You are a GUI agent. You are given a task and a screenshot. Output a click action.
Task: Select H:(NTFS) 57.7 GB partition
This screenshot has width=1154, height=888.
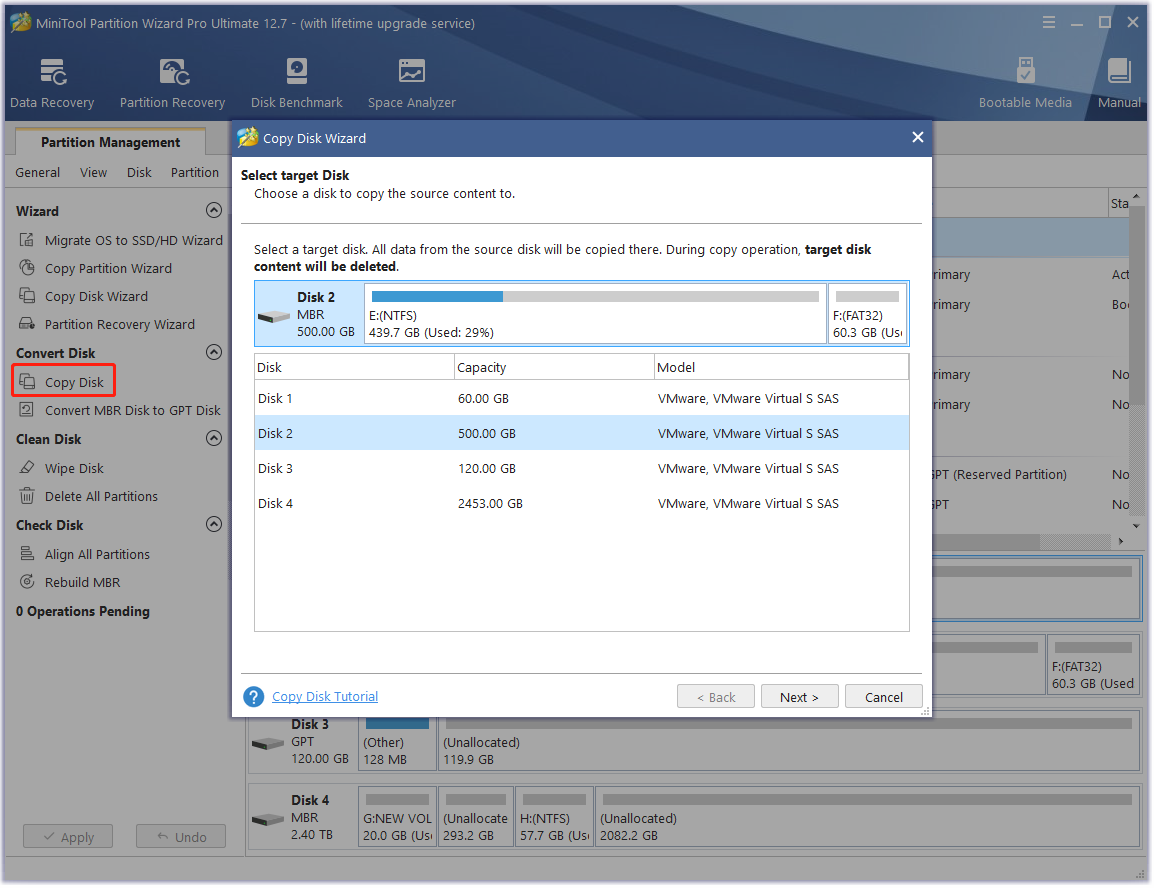pos(554,819)
